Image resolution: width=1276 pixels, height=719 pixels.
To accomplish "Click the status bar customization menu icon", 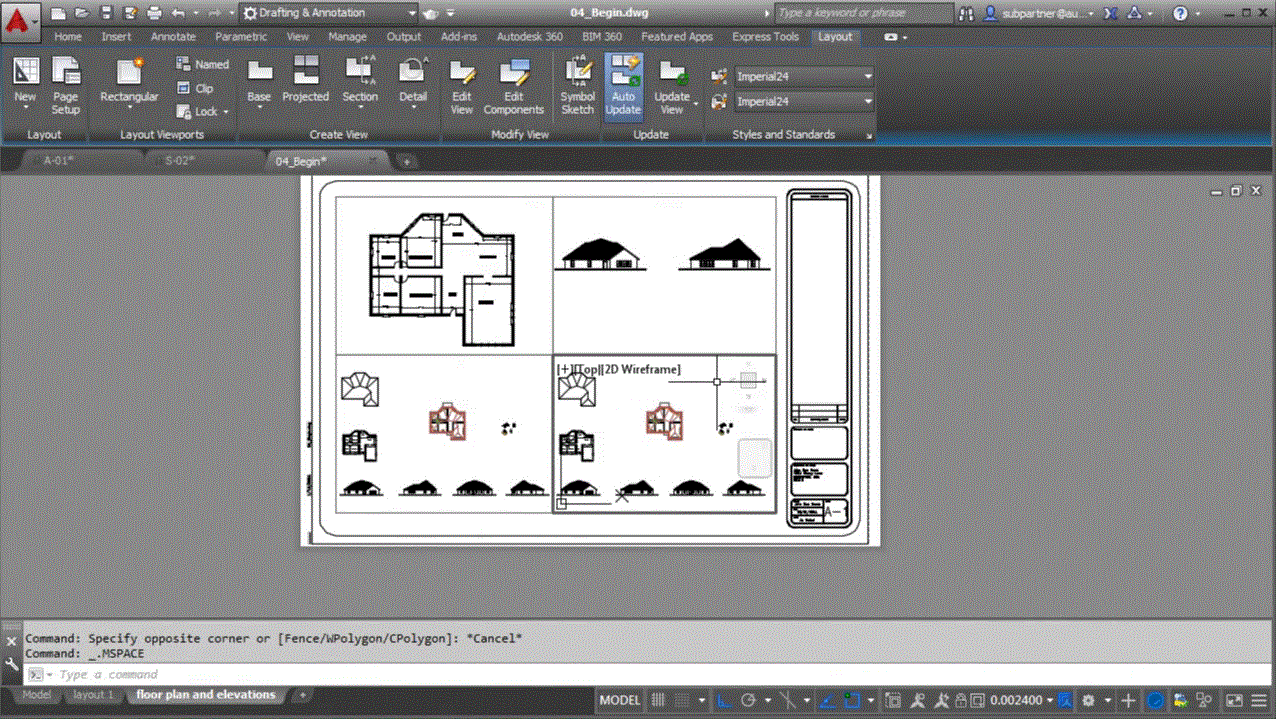I will (x=1261, y=701).
